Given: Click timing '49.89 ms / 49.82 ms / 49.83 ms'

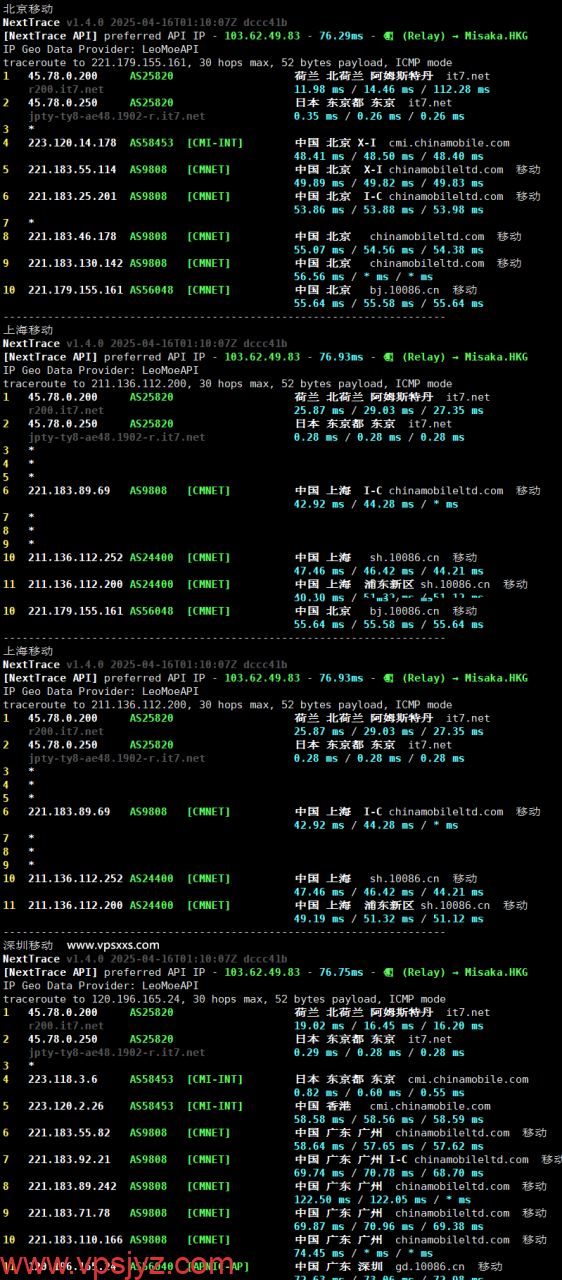Looking at the screenshot, I should coord(388,183).
